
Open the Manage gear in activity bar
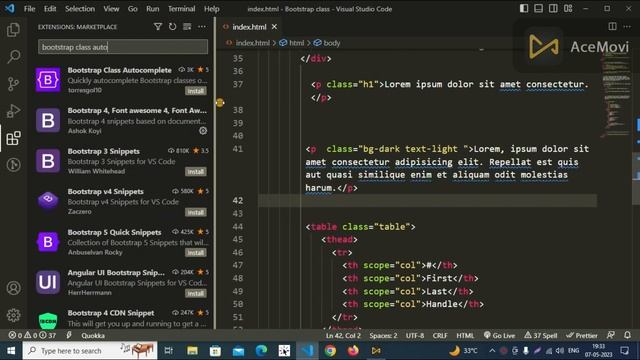tap(13, 315)
